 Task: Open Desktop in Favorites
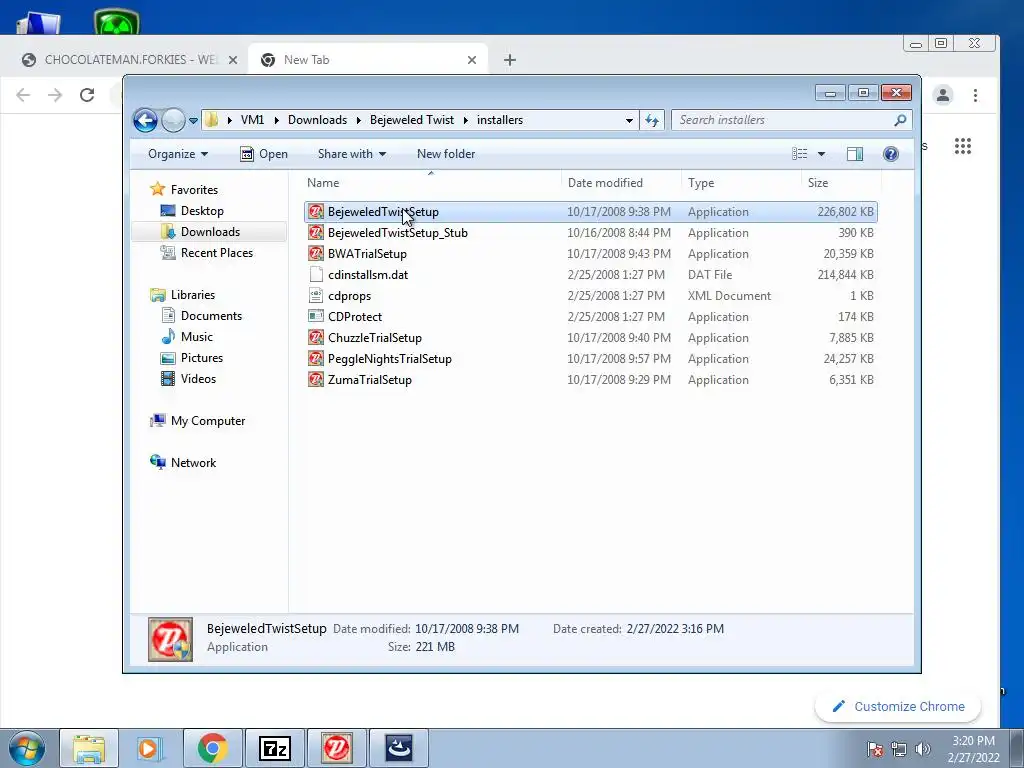pos(193,211)
